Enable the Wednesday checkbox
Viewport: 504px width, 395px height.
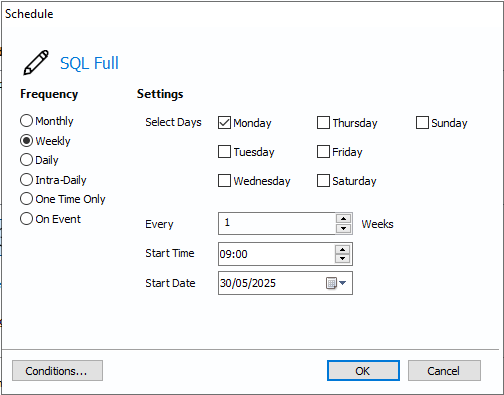click(x=224, y=181)
